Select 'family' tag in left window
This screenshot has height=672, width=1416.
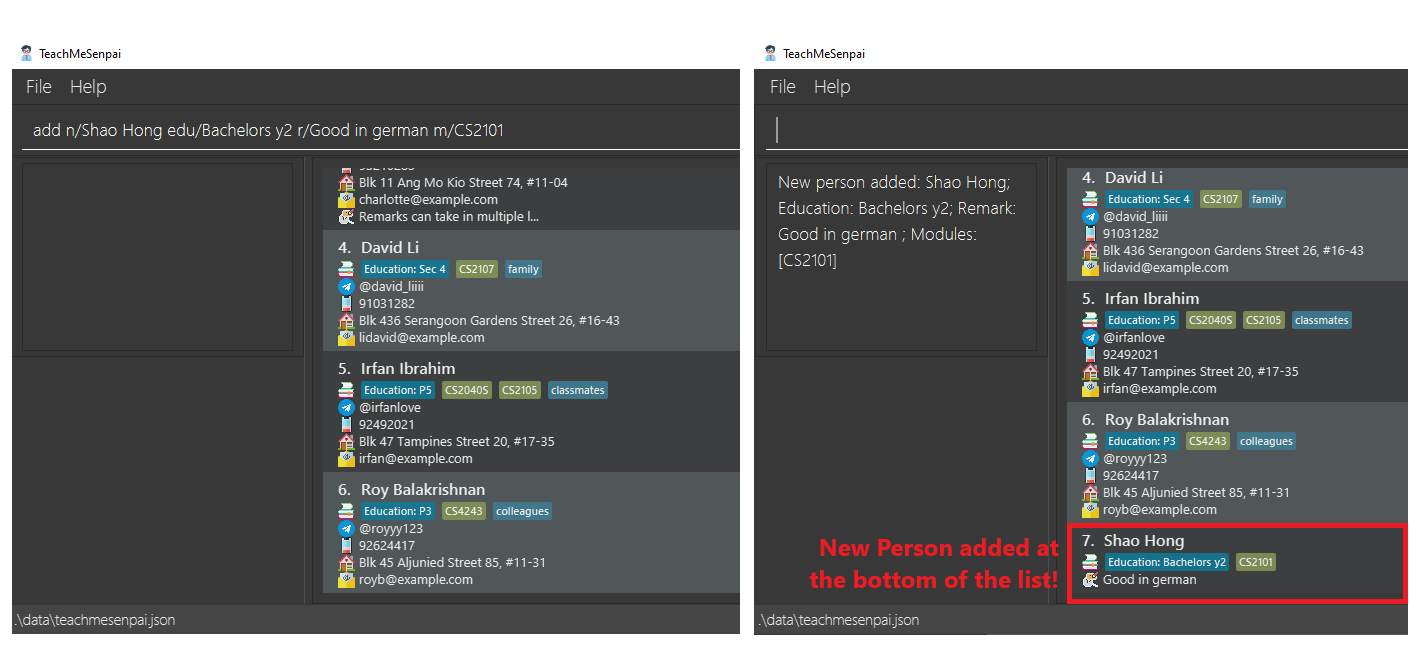pos(523,269)
